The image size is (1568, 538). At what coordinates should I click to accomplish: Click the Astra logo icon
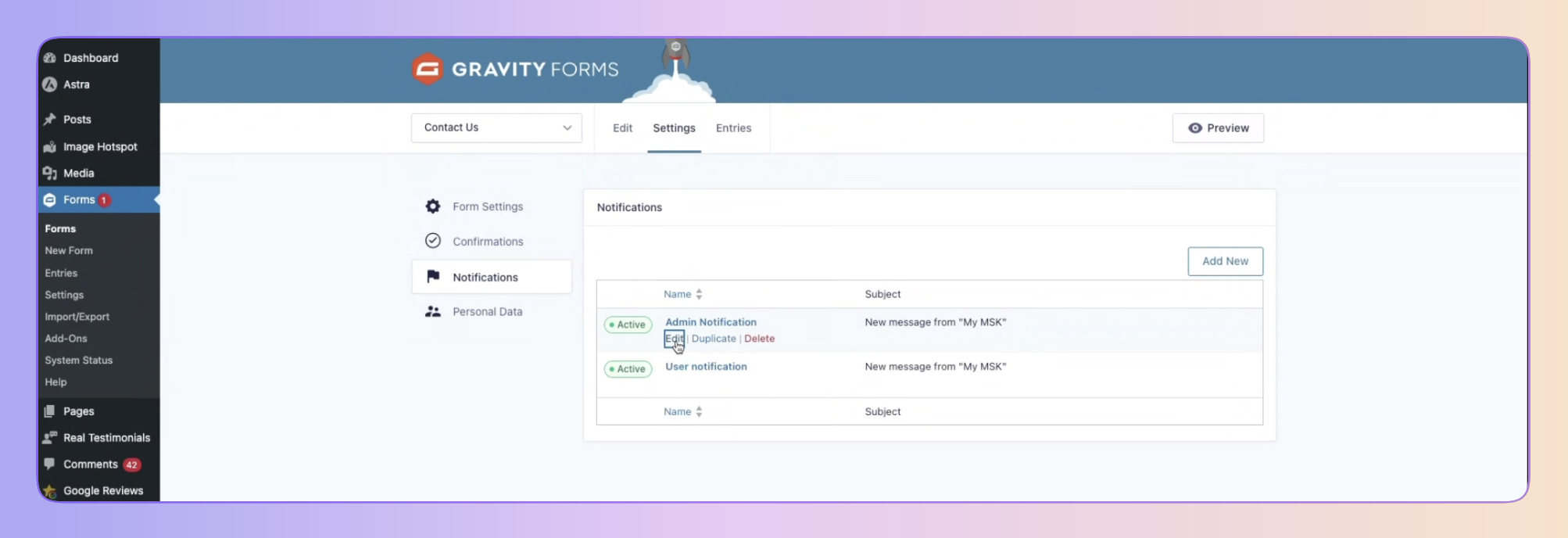[x=50, y=84]
